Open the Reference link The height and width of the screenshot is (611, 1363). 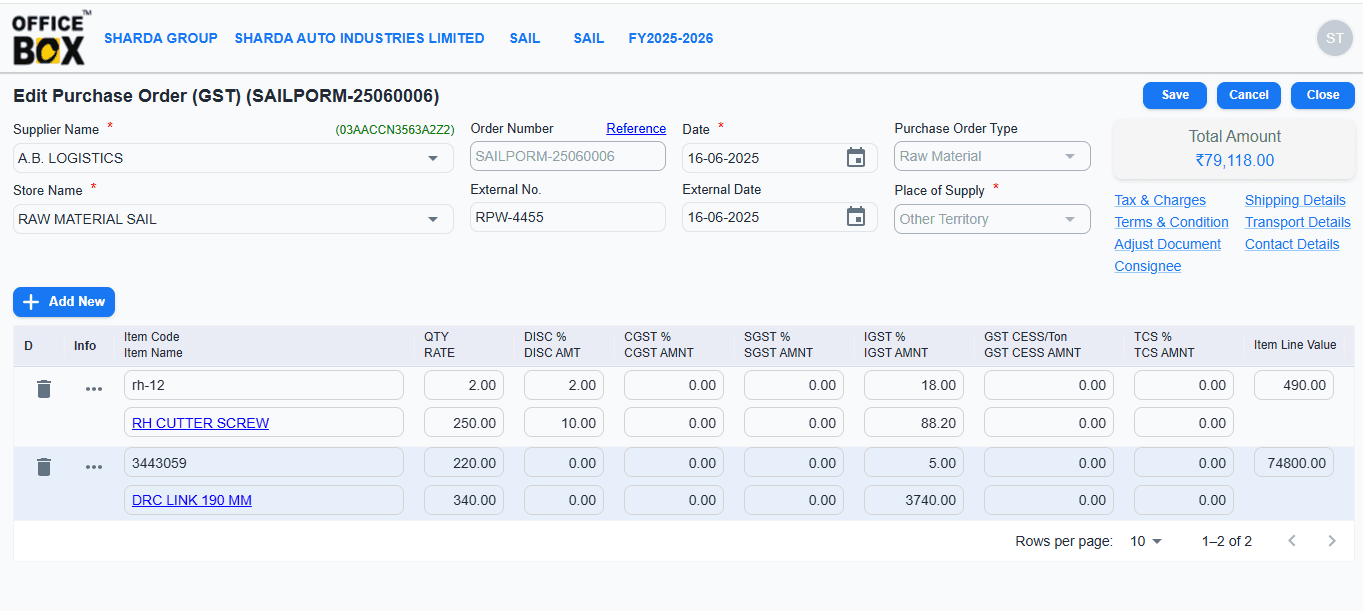tap(636, 129)
